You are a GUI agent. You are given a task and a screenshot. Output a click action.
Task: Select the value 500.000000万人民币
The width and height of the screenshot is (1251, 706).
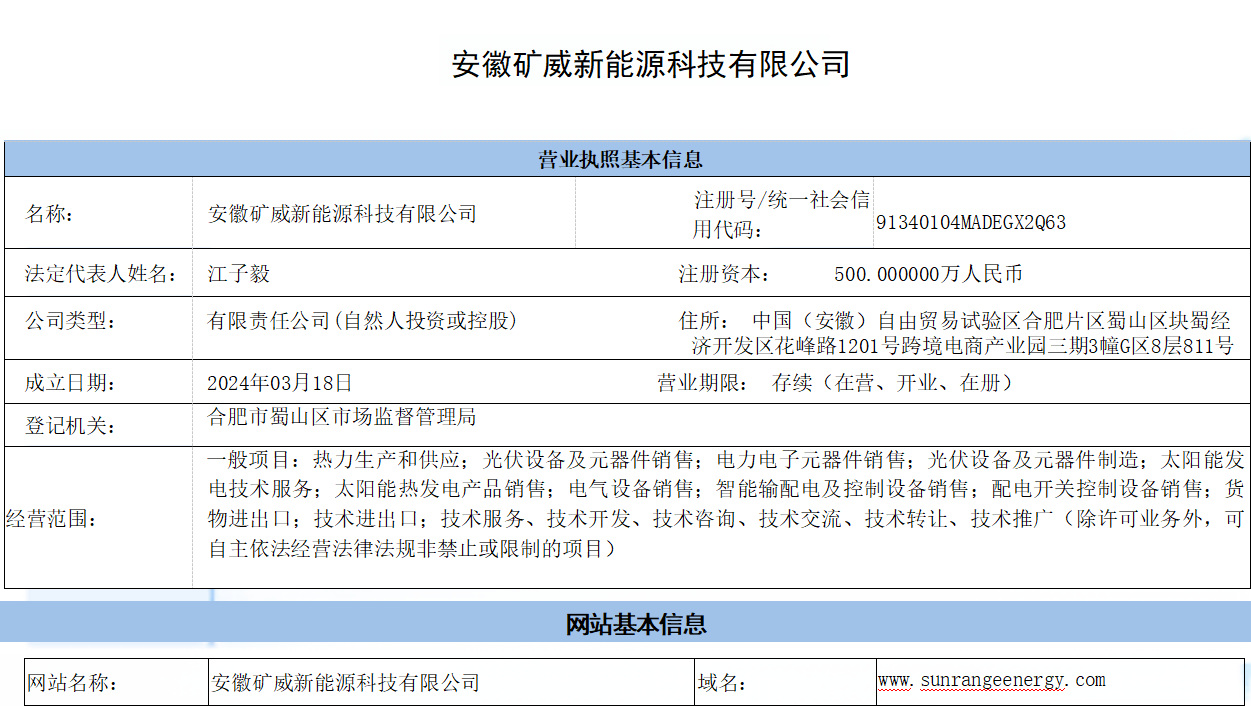tap(928, 274)
